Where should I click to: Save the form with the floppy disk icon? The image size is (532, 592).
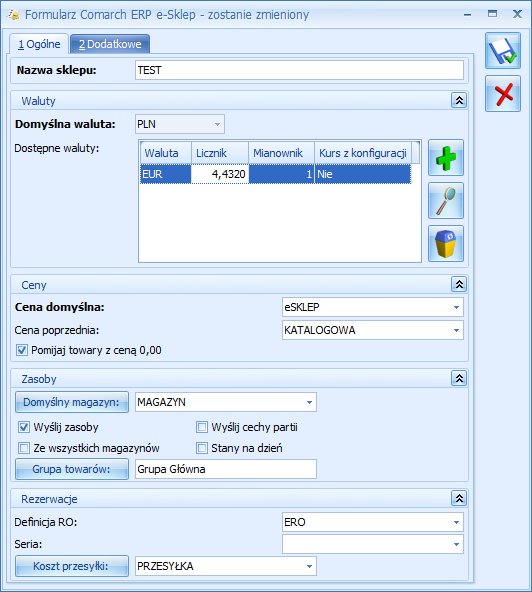click(503, 51)
